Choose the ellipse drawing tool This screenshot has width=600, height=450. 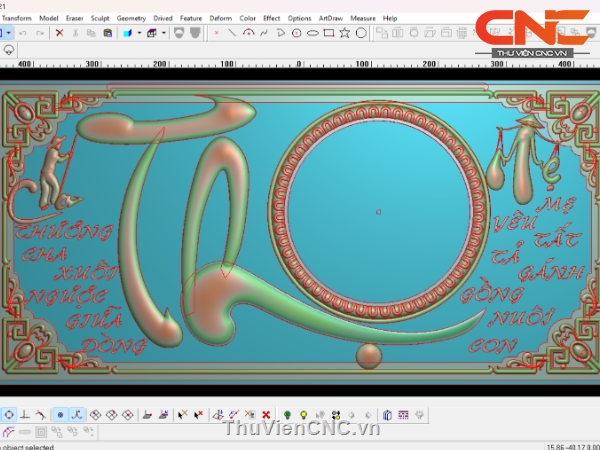coord(313,33)
